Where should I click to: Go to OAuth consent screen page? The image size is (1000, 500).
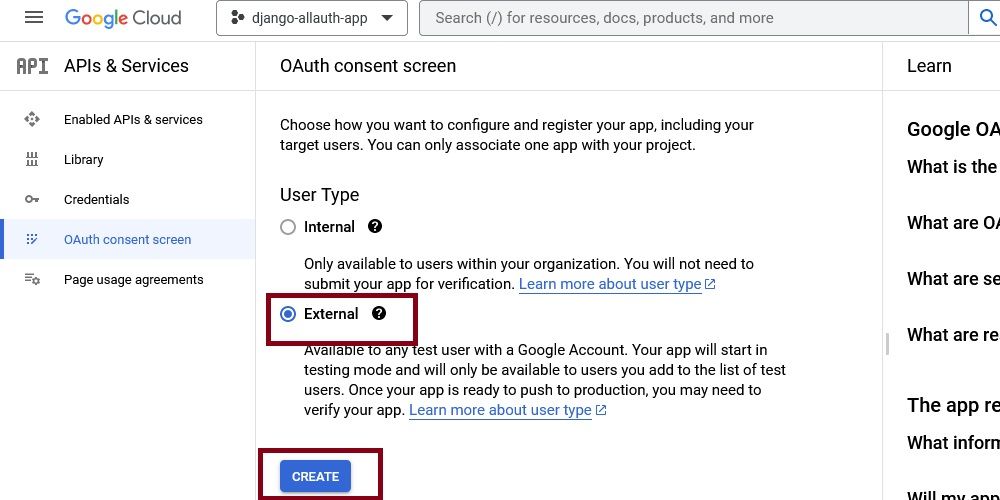tap(127, 239)
